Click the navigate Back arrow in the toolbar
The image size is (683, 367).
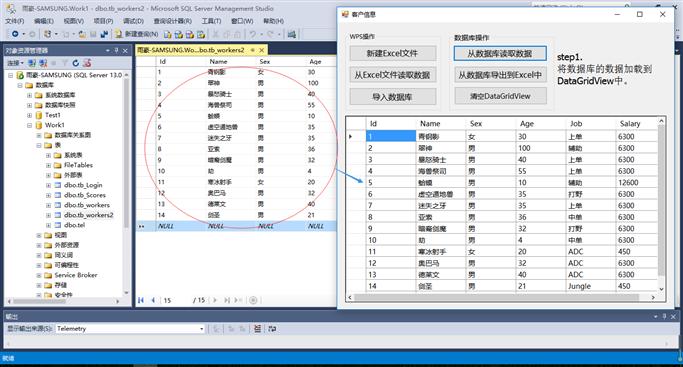15,34
